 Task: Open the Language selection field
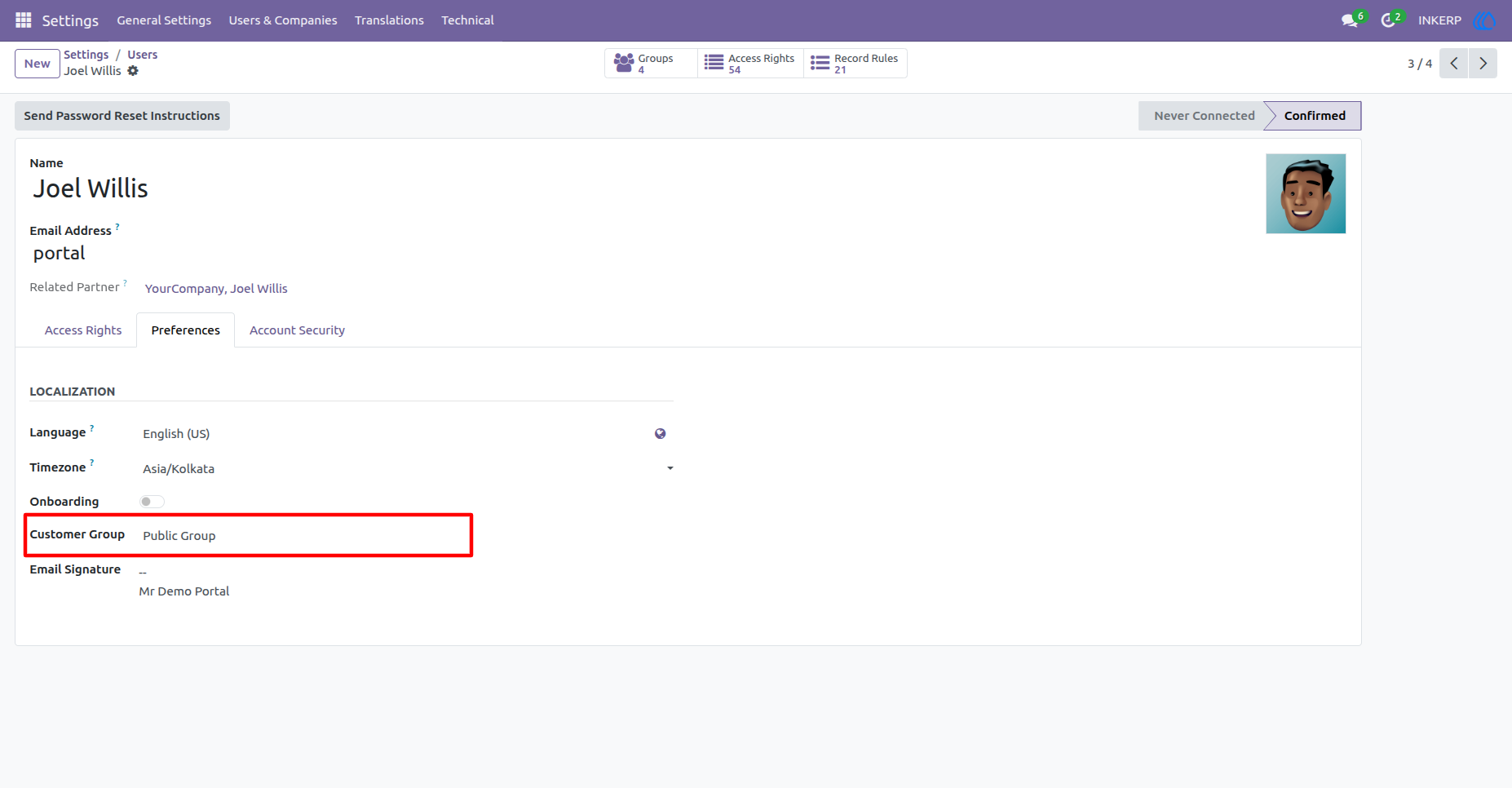pyautogui.click(x=396, y=434)
